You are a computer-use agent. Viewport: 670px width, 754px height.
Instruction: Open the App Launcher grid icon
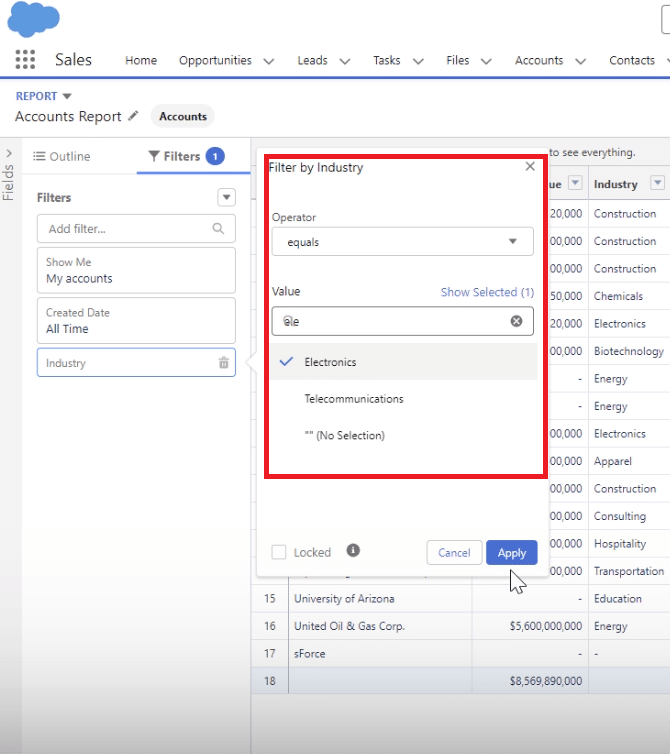[x=25, y=60]
